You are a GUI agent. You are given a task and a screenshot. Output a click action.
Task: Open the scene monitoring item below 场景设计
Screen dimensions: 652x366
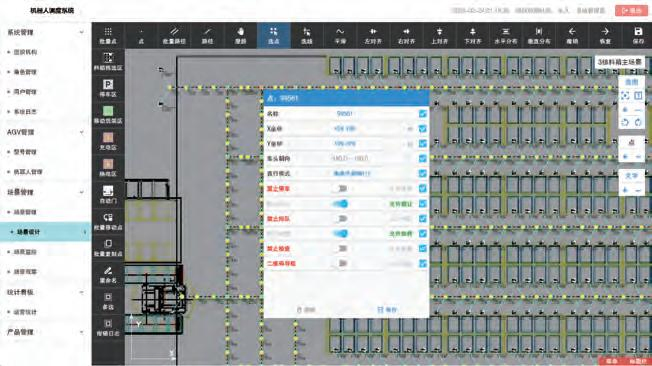pyautogui.click(x=25, y=252)
